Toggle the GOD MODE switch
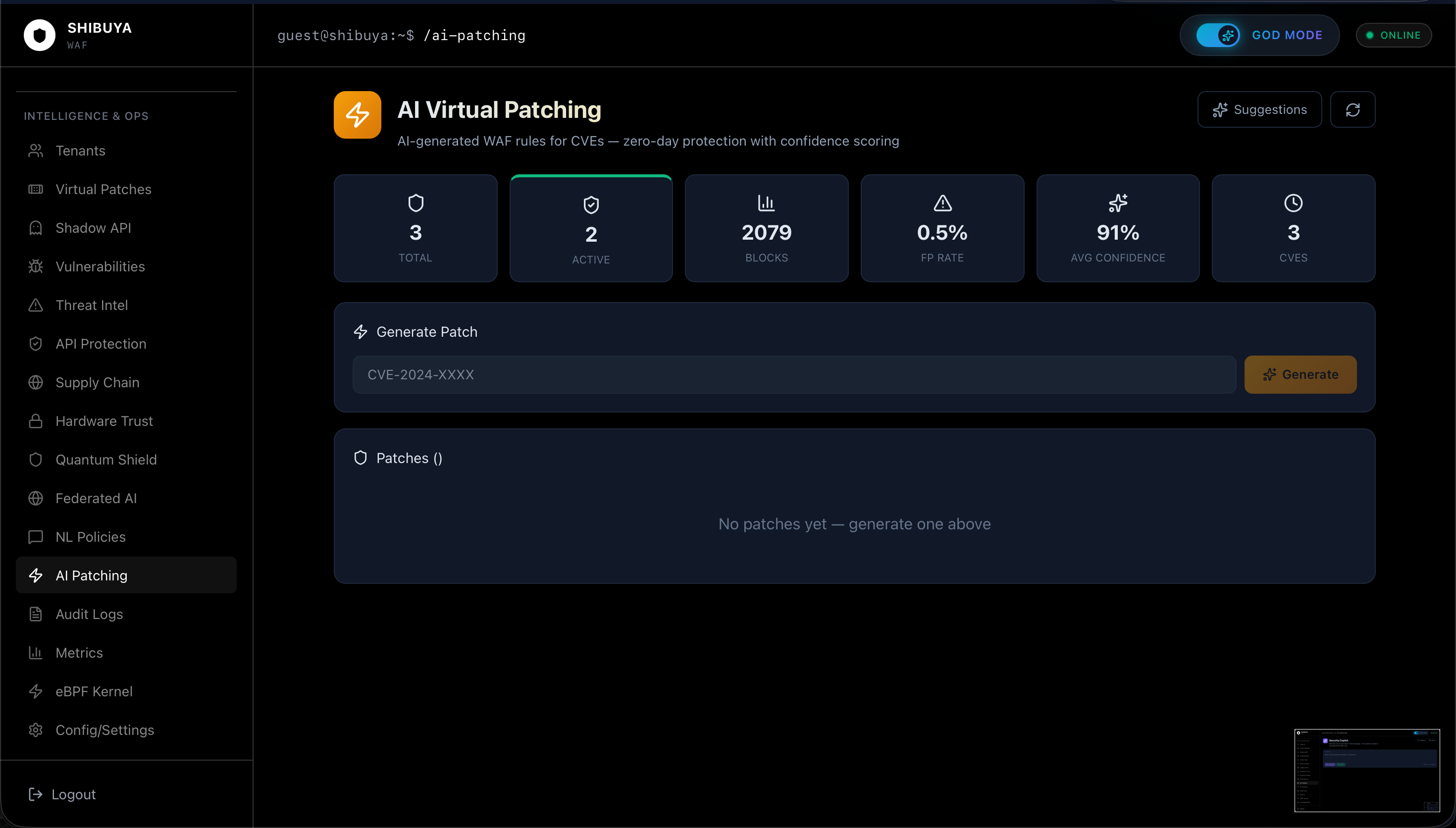This screenshot has width=1456, height=828. coord(1217,35)
